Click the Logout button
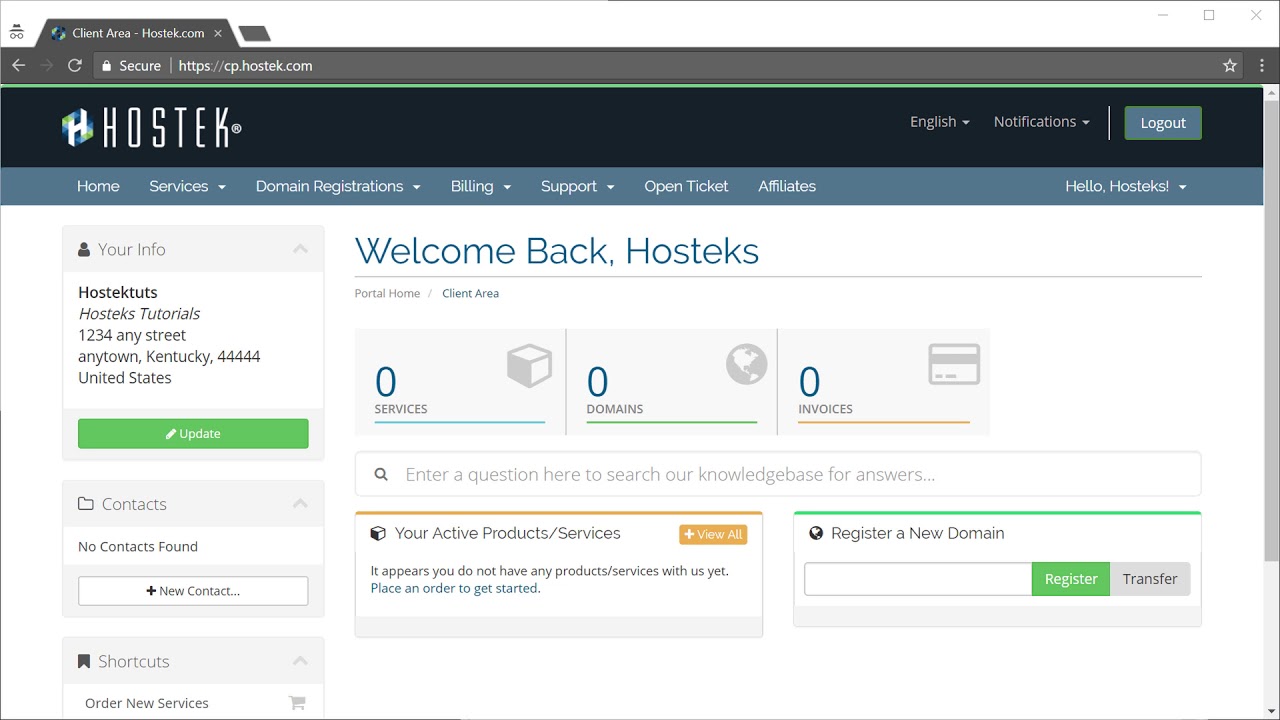 click(x=1163, y=123)
